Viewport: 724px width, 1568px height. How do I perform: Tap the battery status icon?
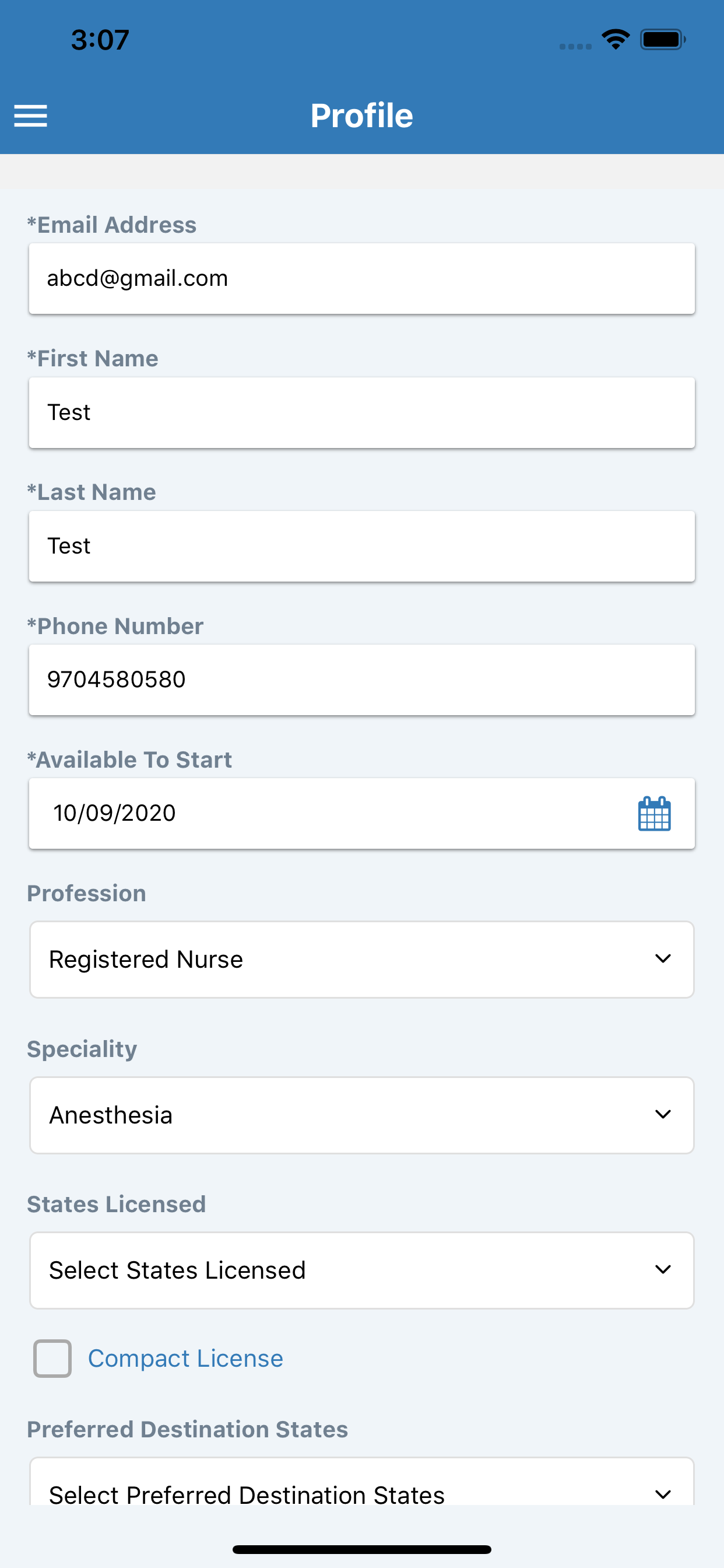pos(663,40)
